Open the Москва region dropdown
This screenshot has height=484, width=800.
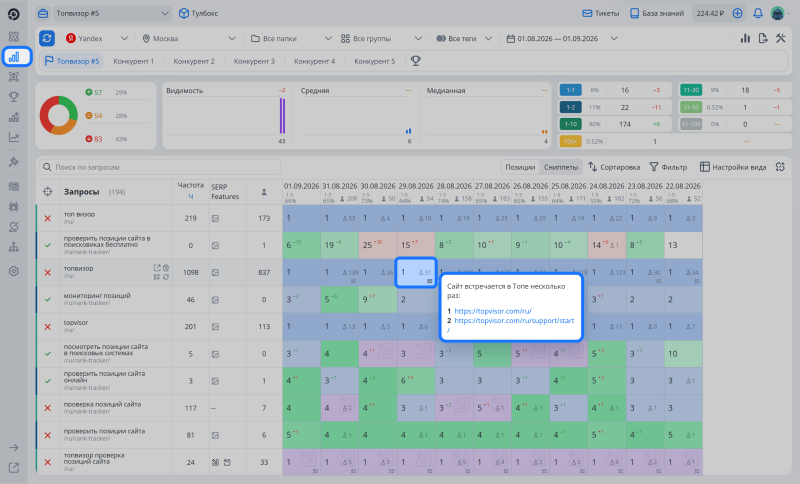pyautogui.click(x=189, y=38)
